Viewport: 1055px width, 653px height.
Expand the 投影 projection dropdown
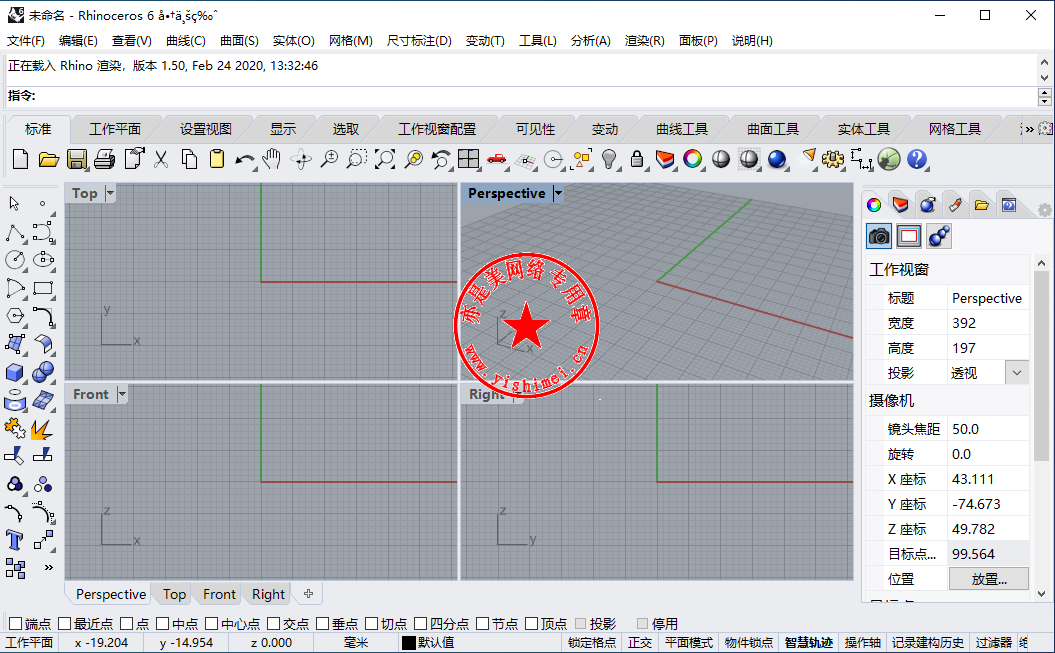point(1017,373)
